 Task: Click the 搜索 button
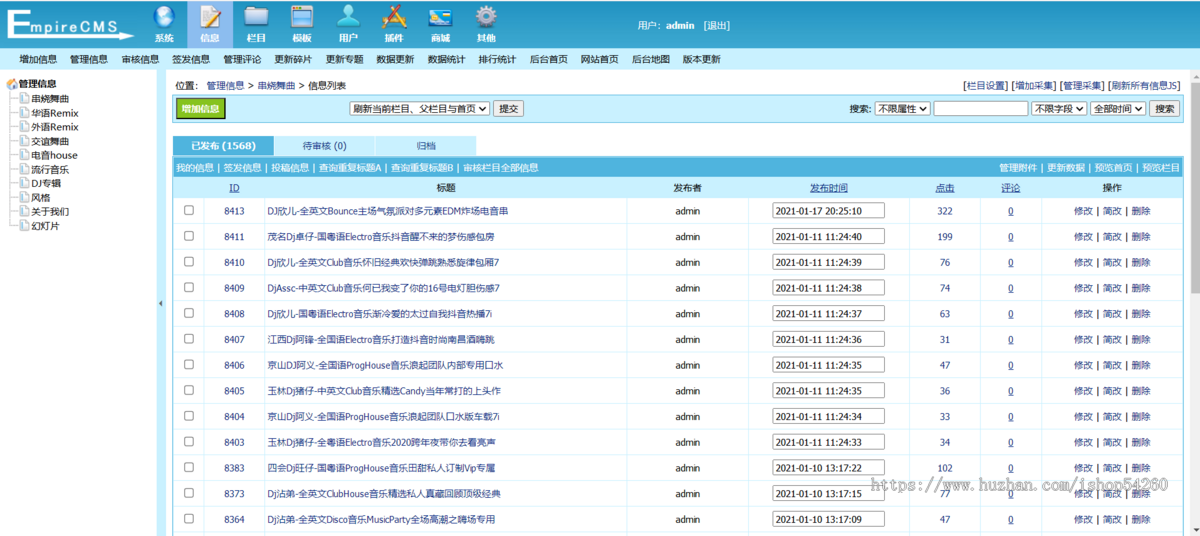coord(1164,108)
